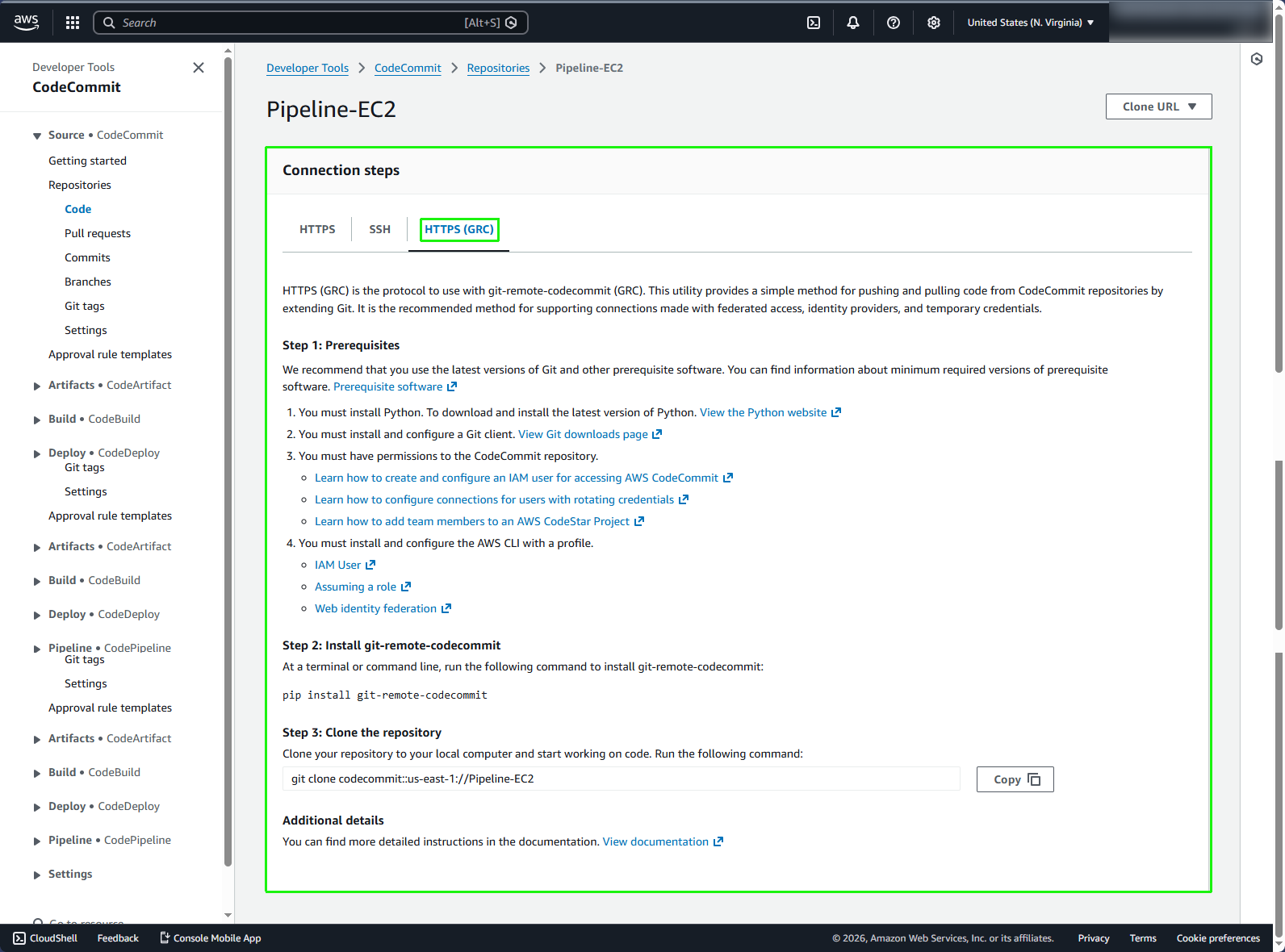Collapse the Source • CodeCommit section

(x=36, y=136)
